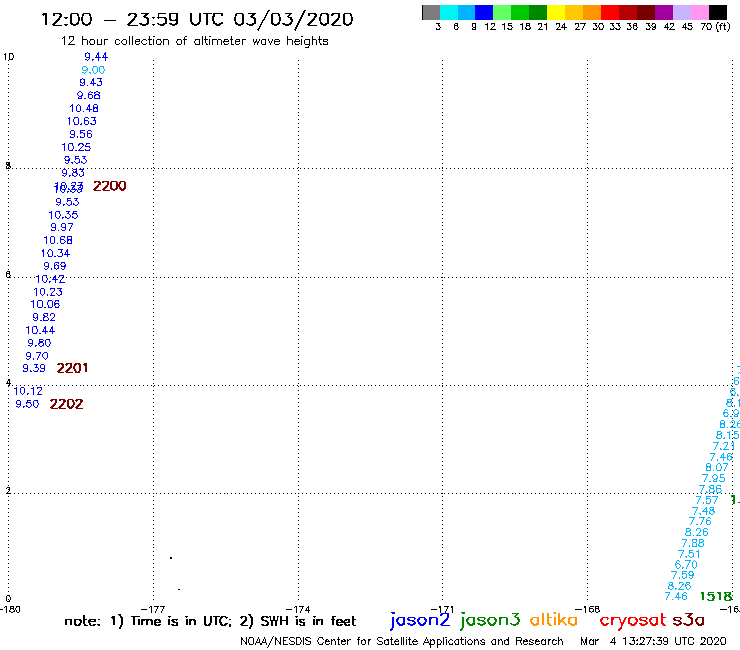Click the -174 longitude axis label
Screen dimensions: 740x650
click(298, 609)
